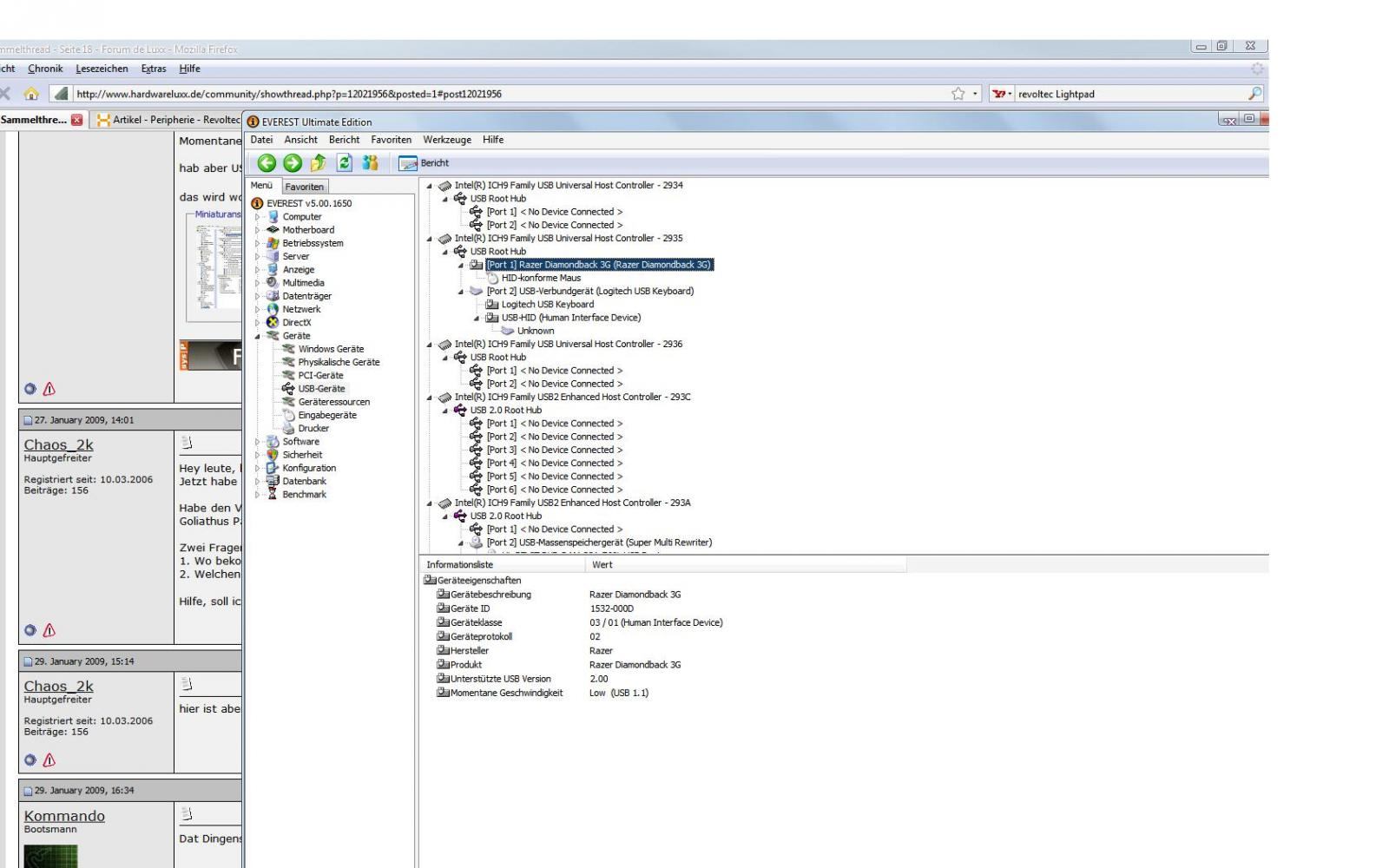
Task: Collapse Host Controller - 2934 node
Action: (429, 186)
